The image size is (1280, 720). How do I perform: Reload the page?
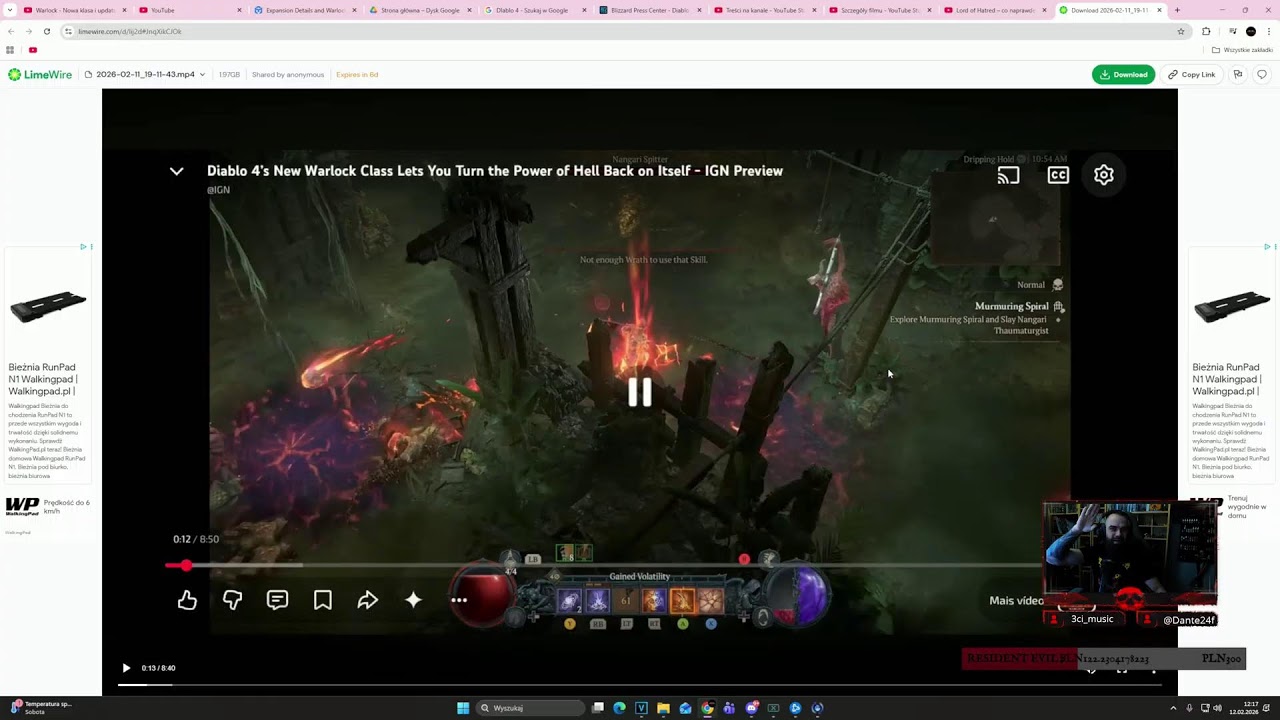(x=46, y=31)
